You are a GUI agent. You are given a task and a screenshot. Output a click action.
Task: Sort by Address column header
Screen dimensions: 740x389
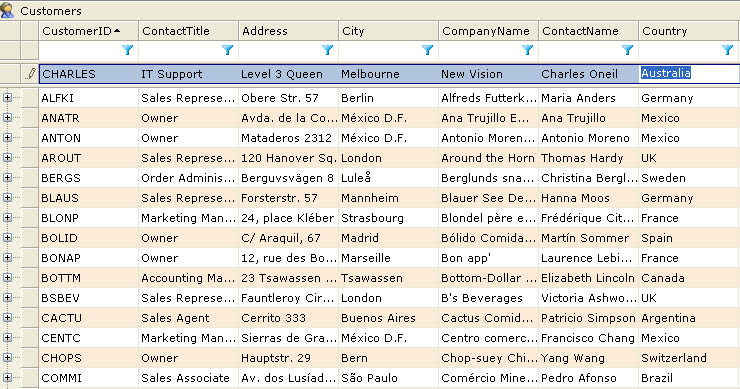click(x=289, y=31)
